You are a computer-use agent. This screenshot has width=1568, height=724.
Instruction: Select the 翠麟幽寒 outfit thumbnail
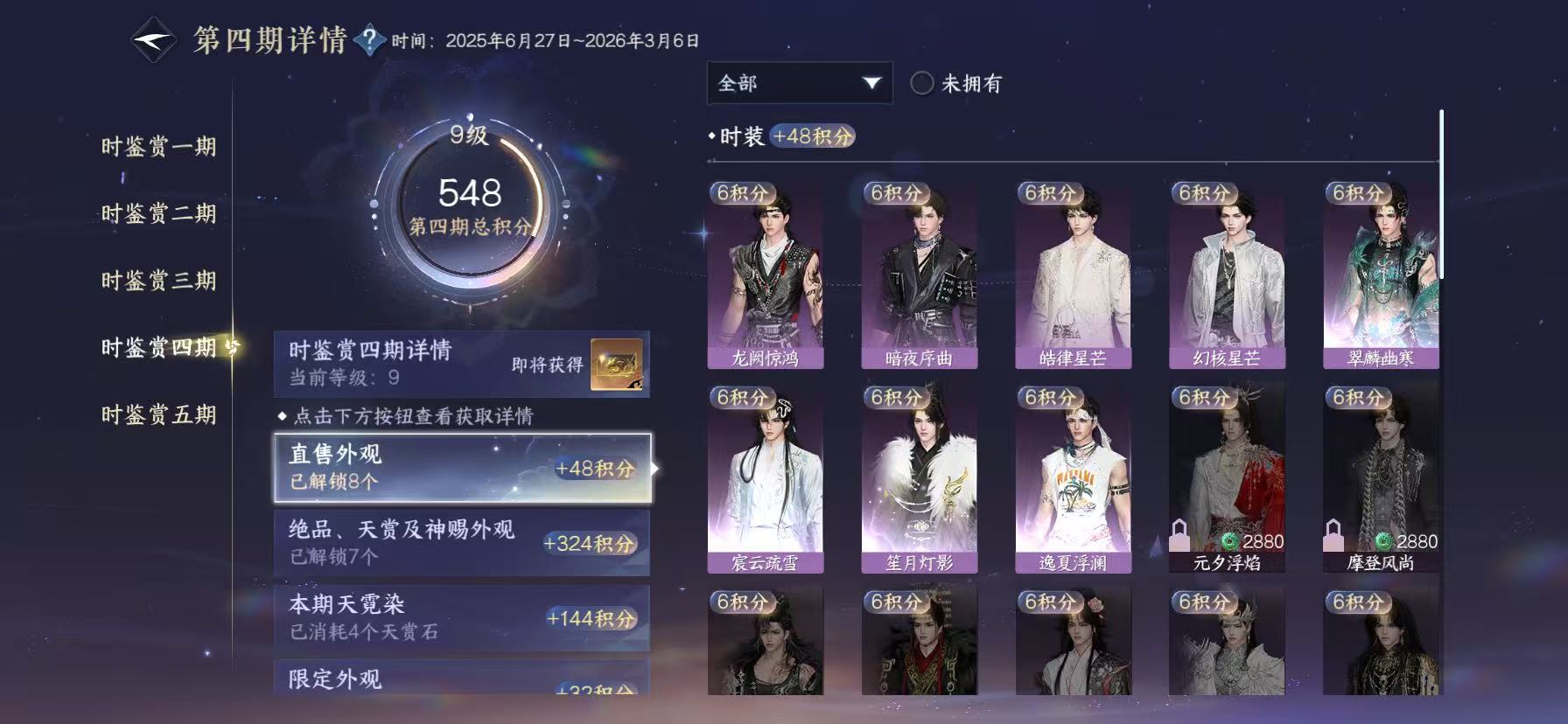click(x=1381, y=275)
